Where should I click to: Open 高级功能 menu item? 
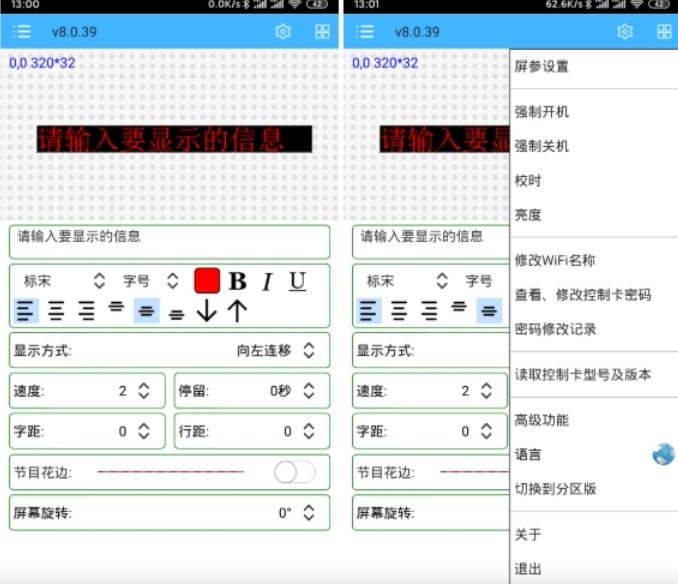point(541,420)
